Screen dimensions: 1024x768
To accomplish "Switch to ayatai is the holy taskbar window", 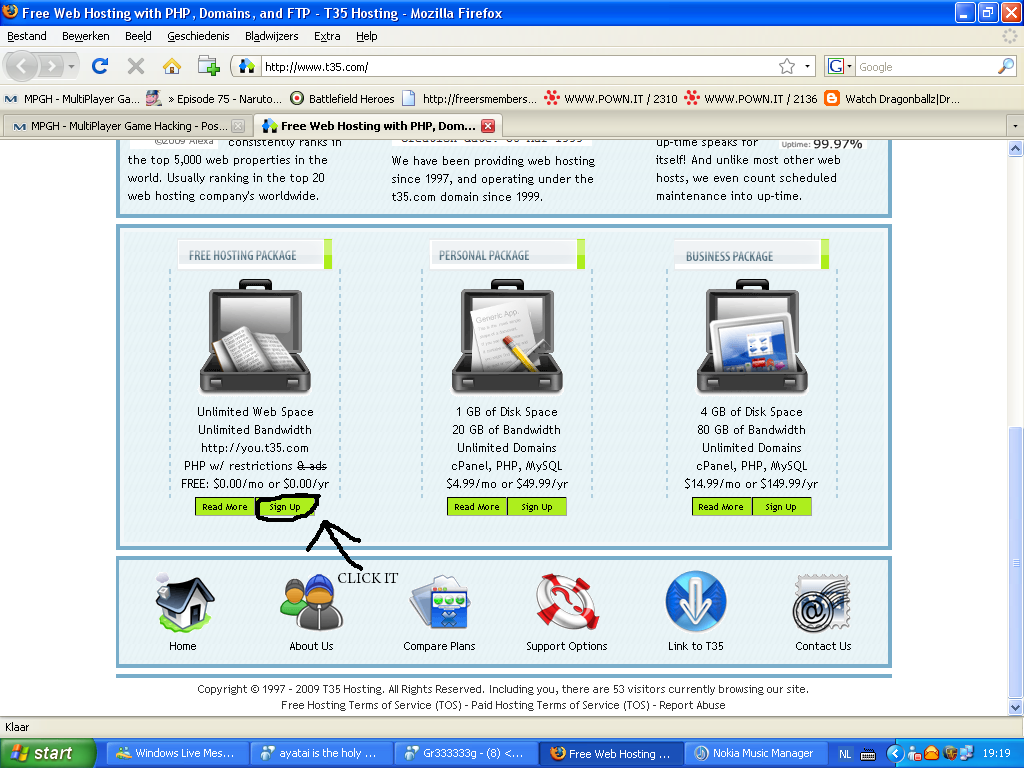I will [x=322, y=753].
